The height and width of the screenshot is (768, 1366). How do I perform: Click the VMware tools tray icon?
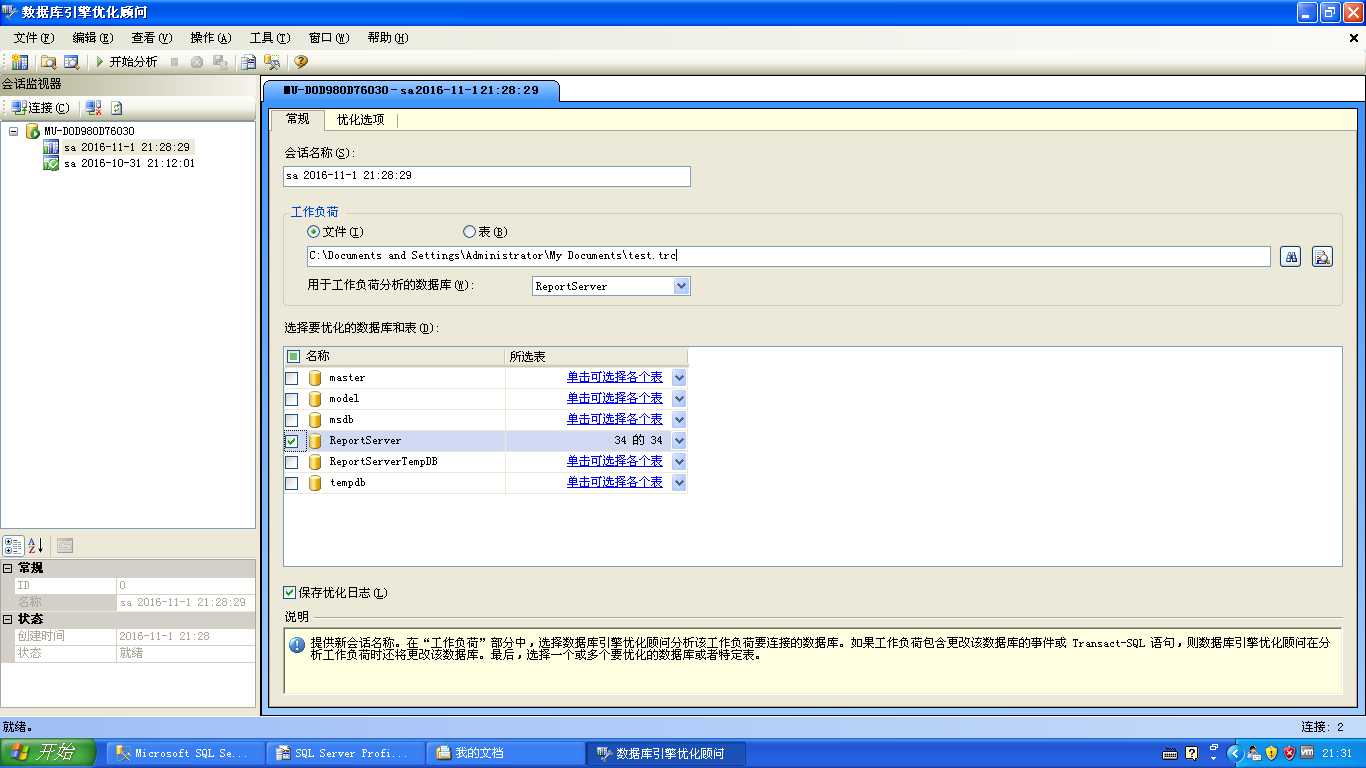1306,753
